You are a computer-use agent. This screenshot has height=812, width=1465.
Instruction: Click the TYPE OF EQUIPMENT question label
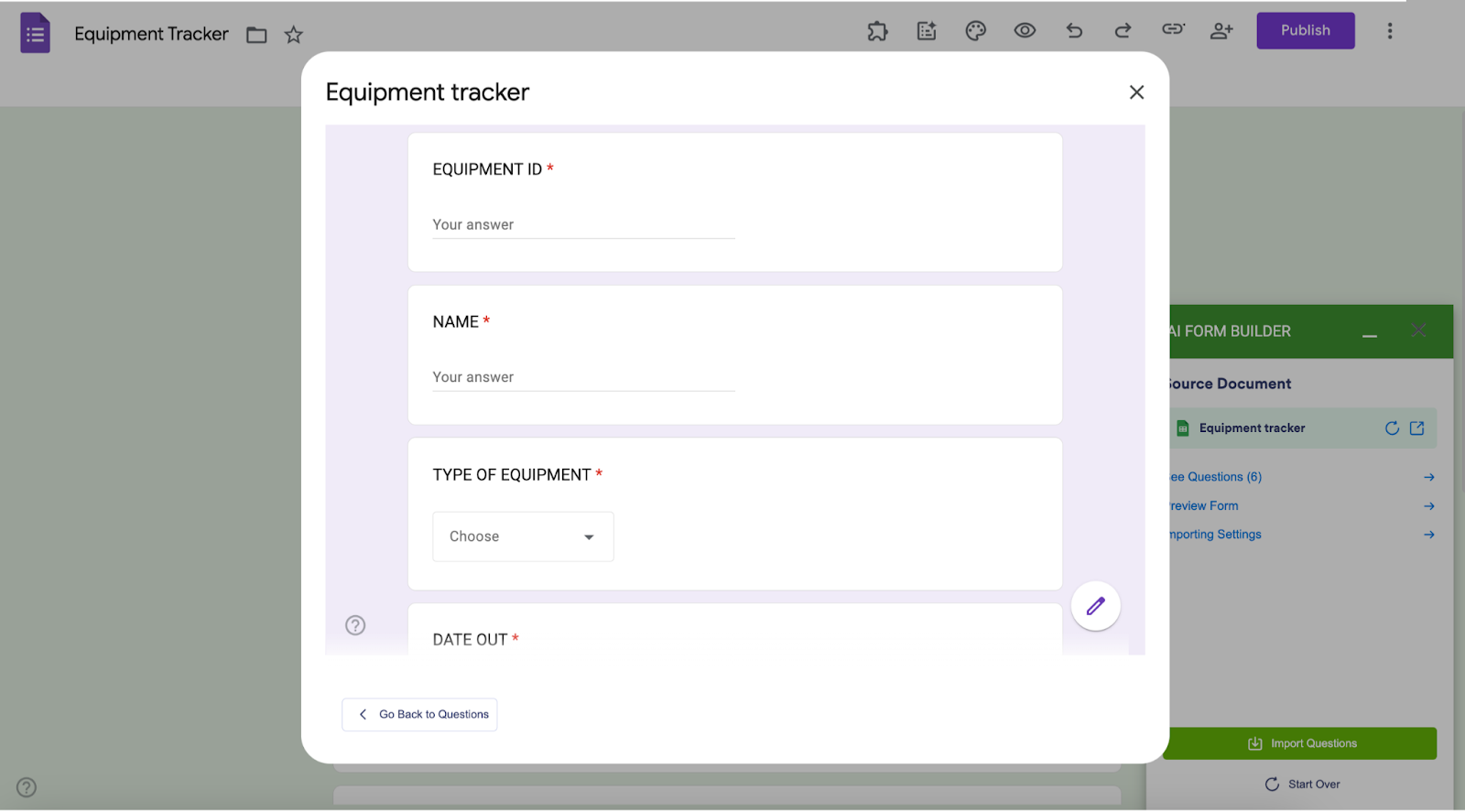pyautogui.click(x=512, y=475)
